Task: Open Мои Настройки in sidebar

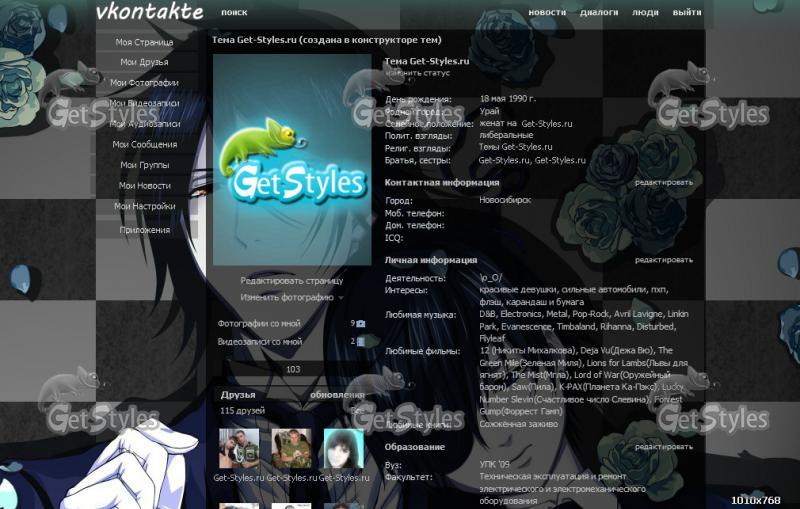Action: pyautogui.click(x=144, y=206)
